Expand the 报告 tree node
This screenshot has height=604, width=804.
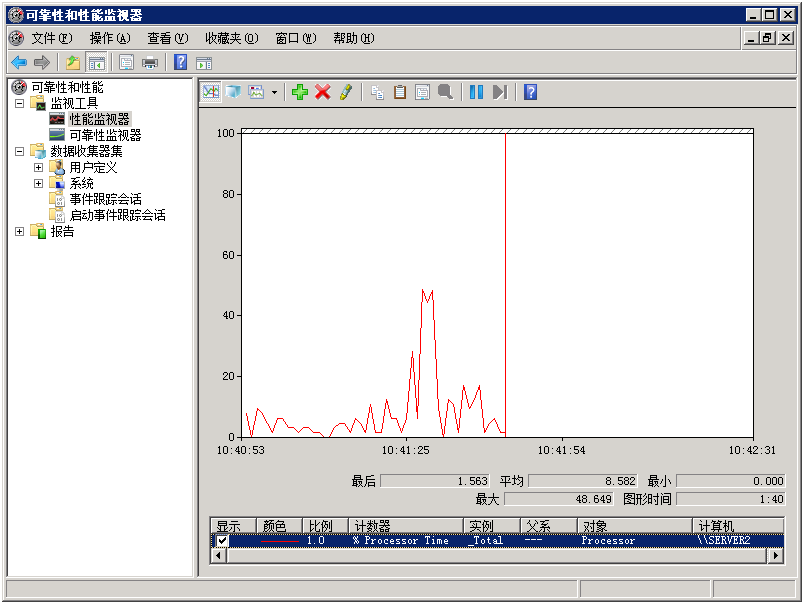tap(19, 231)
